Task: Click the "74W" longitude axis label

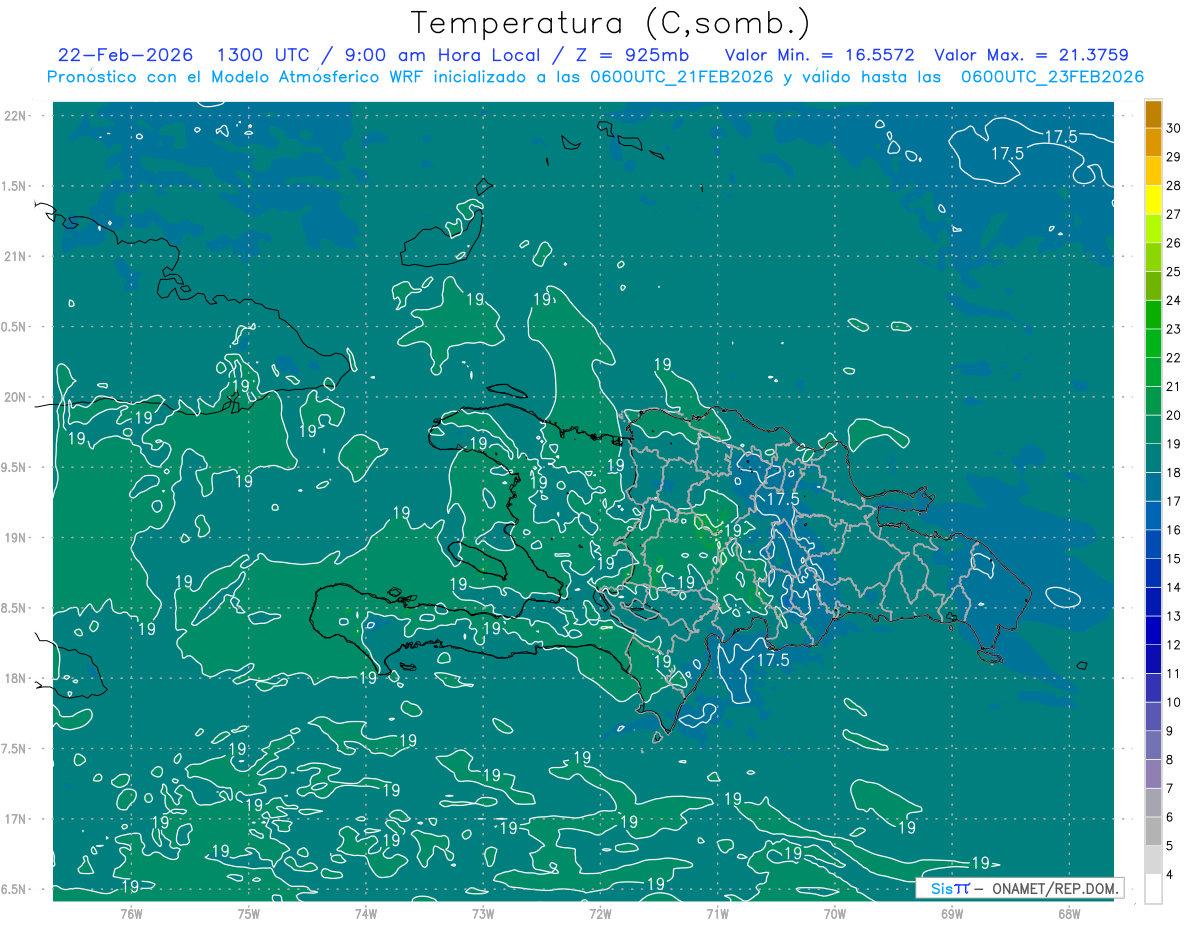Action: (365, 913)
